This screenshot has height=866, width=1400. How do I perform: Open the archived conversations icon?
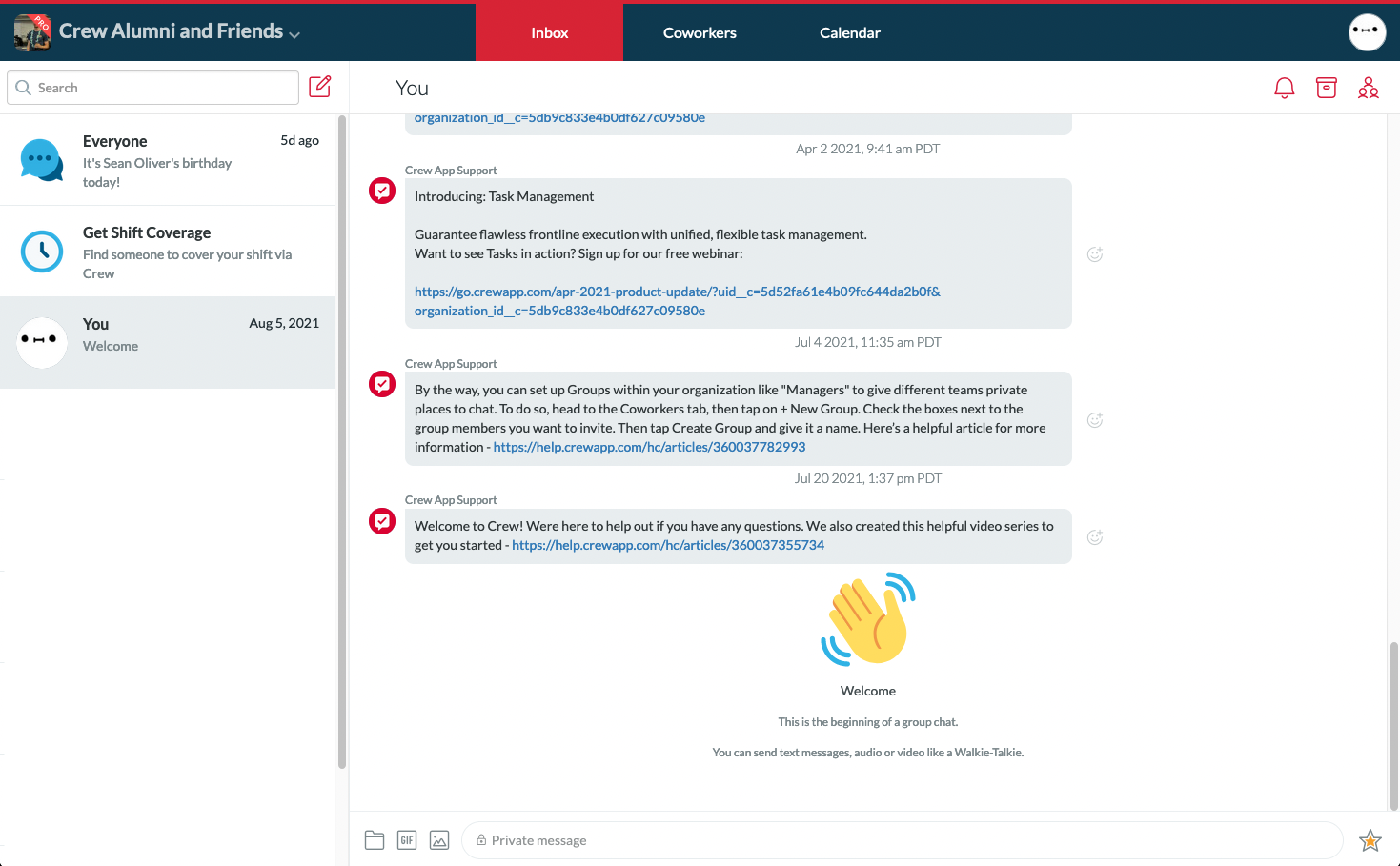pos(1326,87)
